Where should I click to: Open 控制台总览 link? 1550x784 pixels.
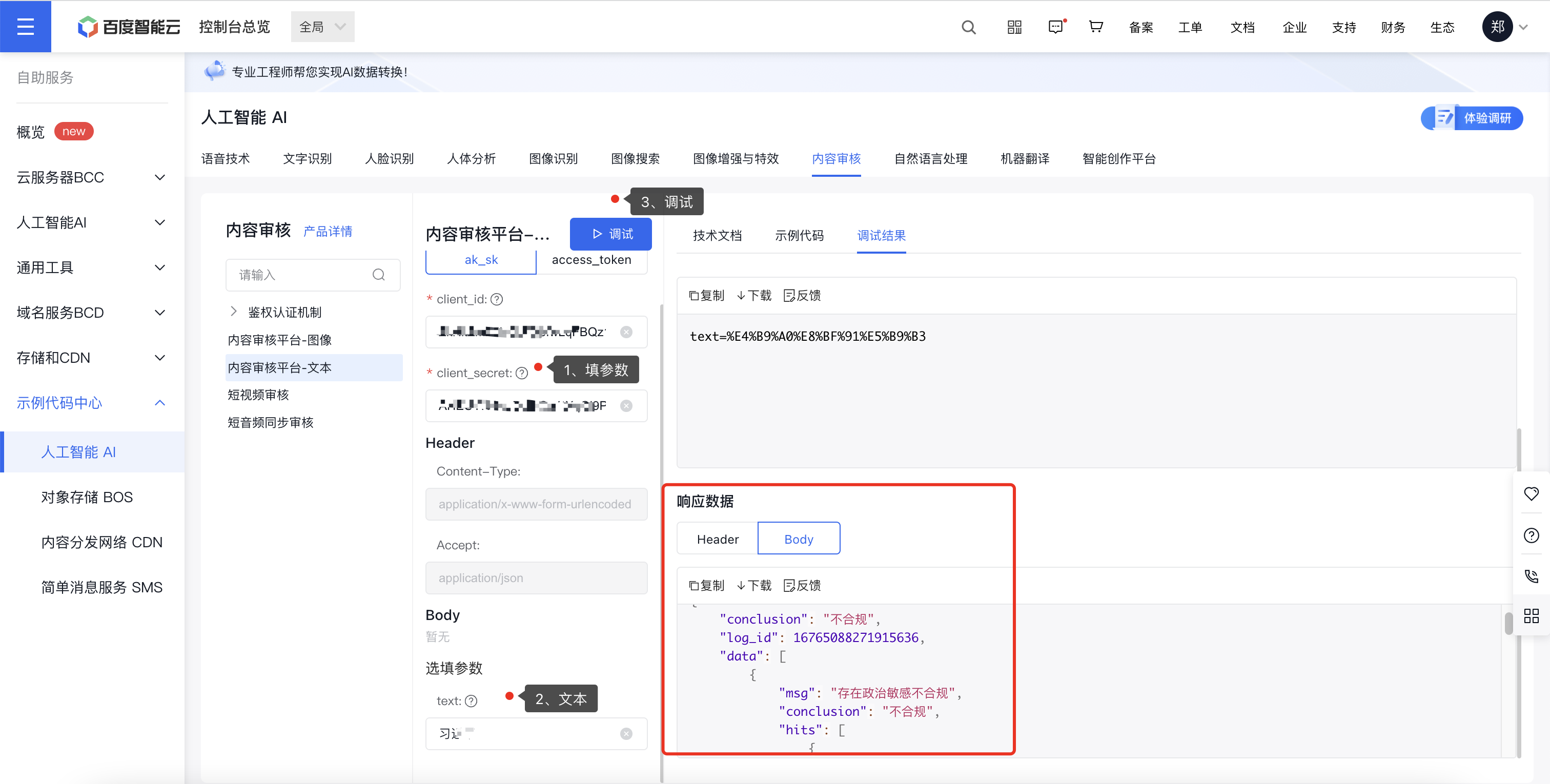pos(235,27)
